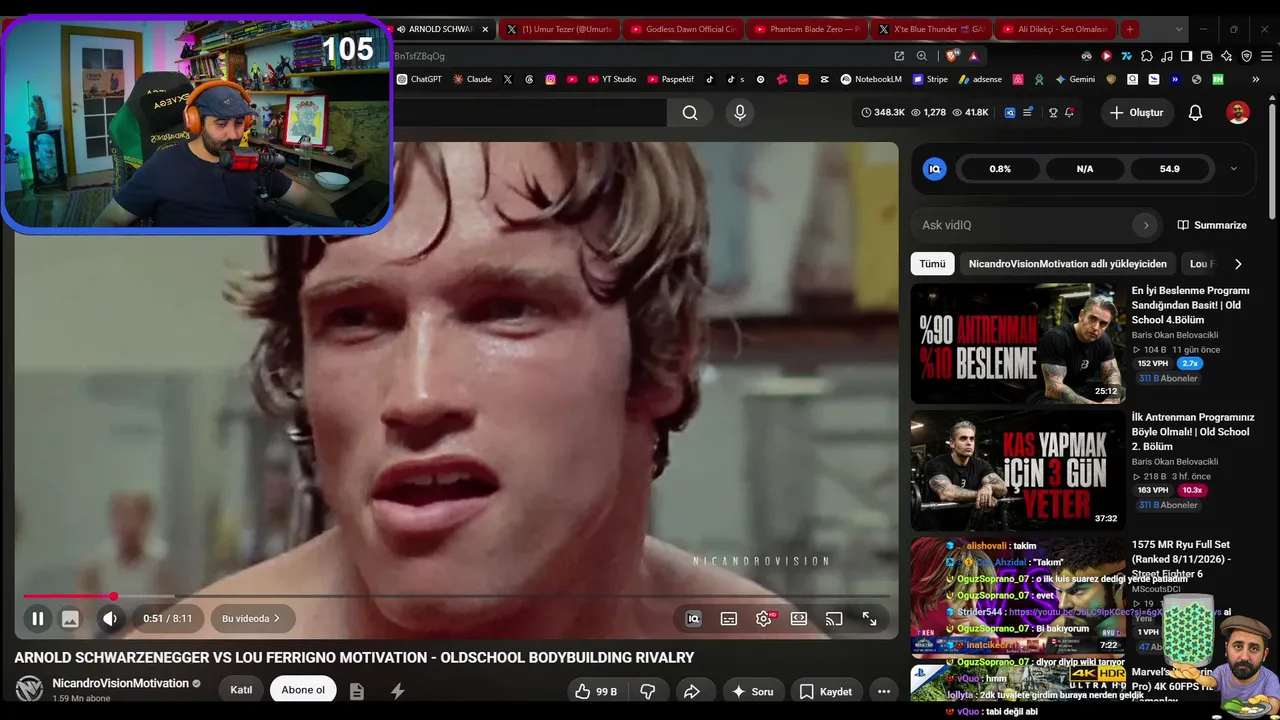Open the ChatGPT bookmark

(x=419, y=79)
